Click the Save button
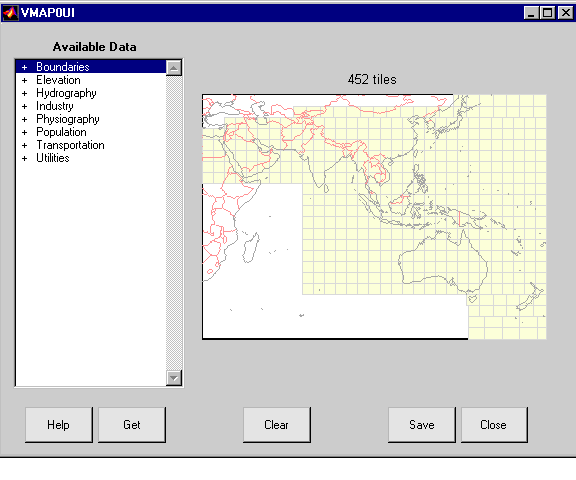576x480 pixels. click(x=422, y=425)
